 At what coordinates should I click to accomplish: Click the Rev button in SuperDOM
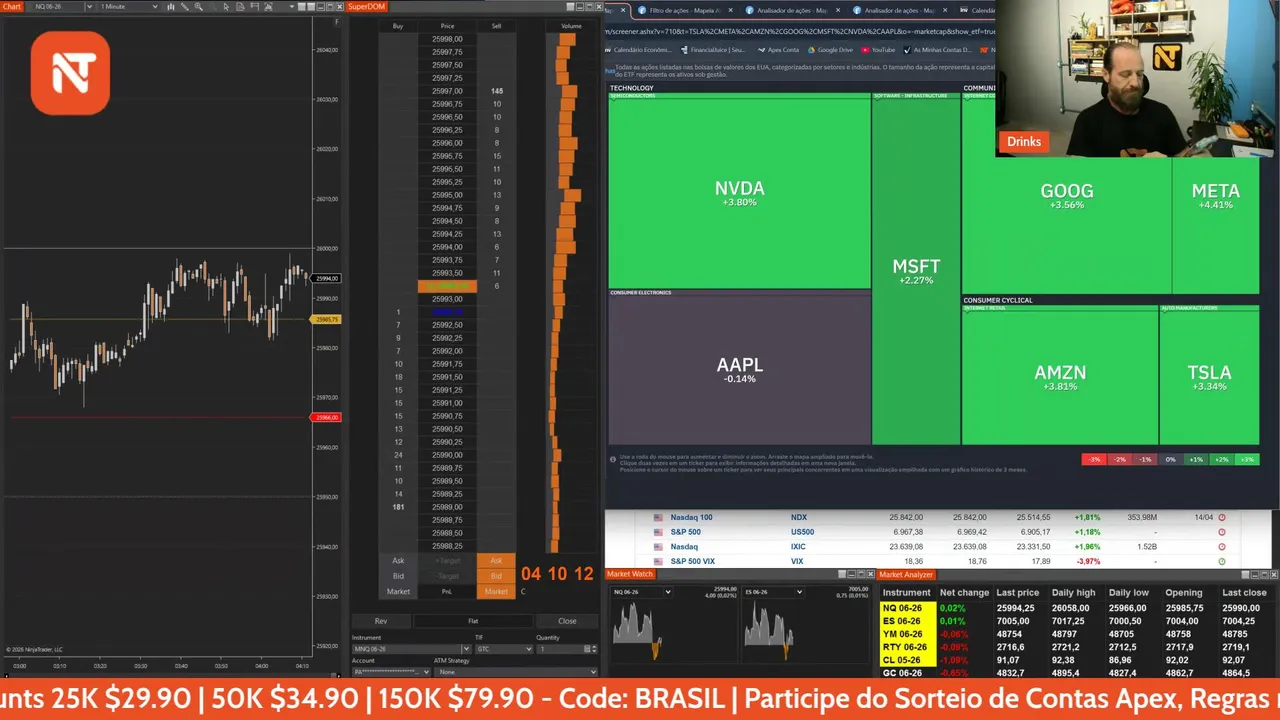pyautogui.click(x=381, y=621)
